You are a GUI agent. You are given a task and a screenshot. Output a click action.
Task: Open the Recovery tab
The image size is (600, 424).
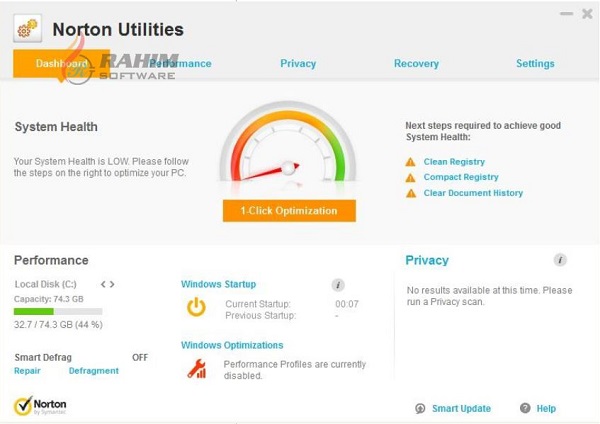coord(416,64)
